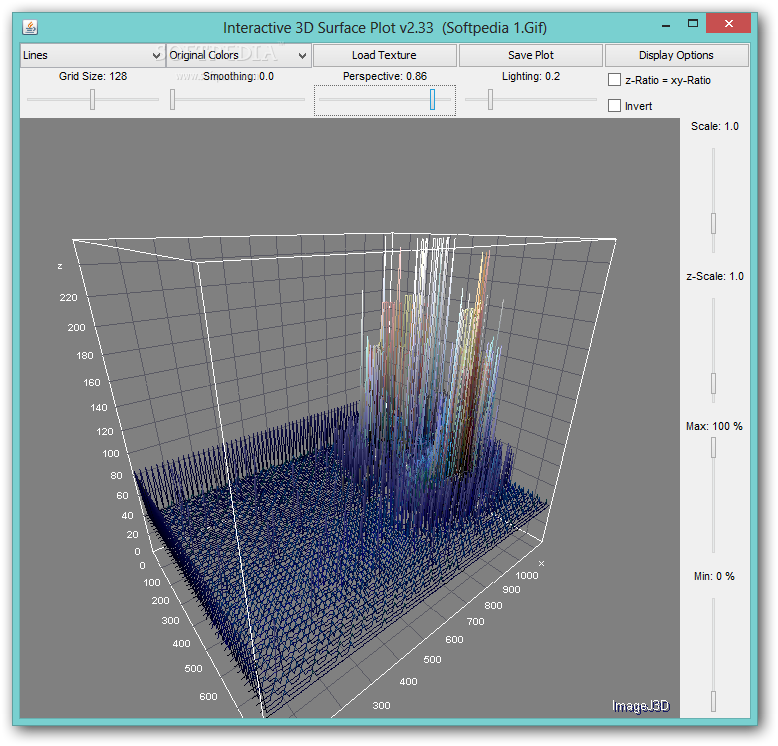Click the x-axis label 1000

(x=527, y=575)
